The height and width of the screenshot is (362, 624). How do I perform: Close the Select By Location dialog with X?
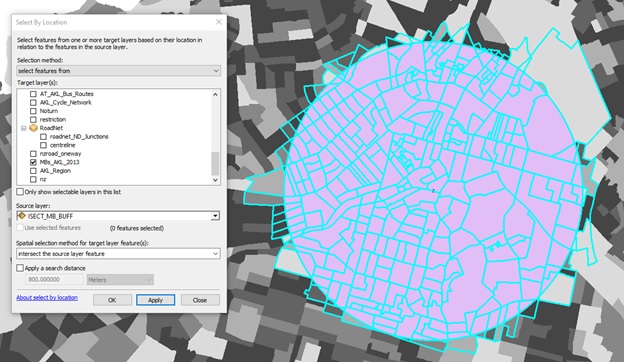tap(218, 22)
